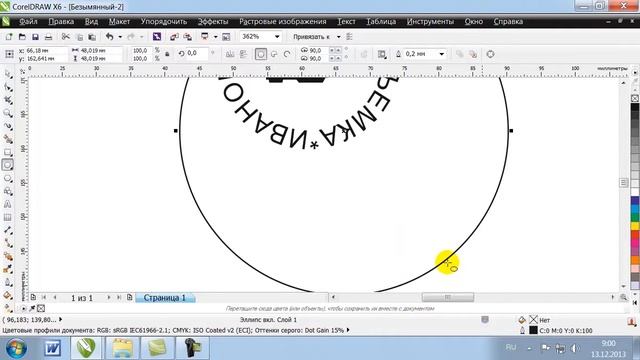Viewport: 640px width, 360px height.
Task: Create a new document icon
Action: coord(9,37)
